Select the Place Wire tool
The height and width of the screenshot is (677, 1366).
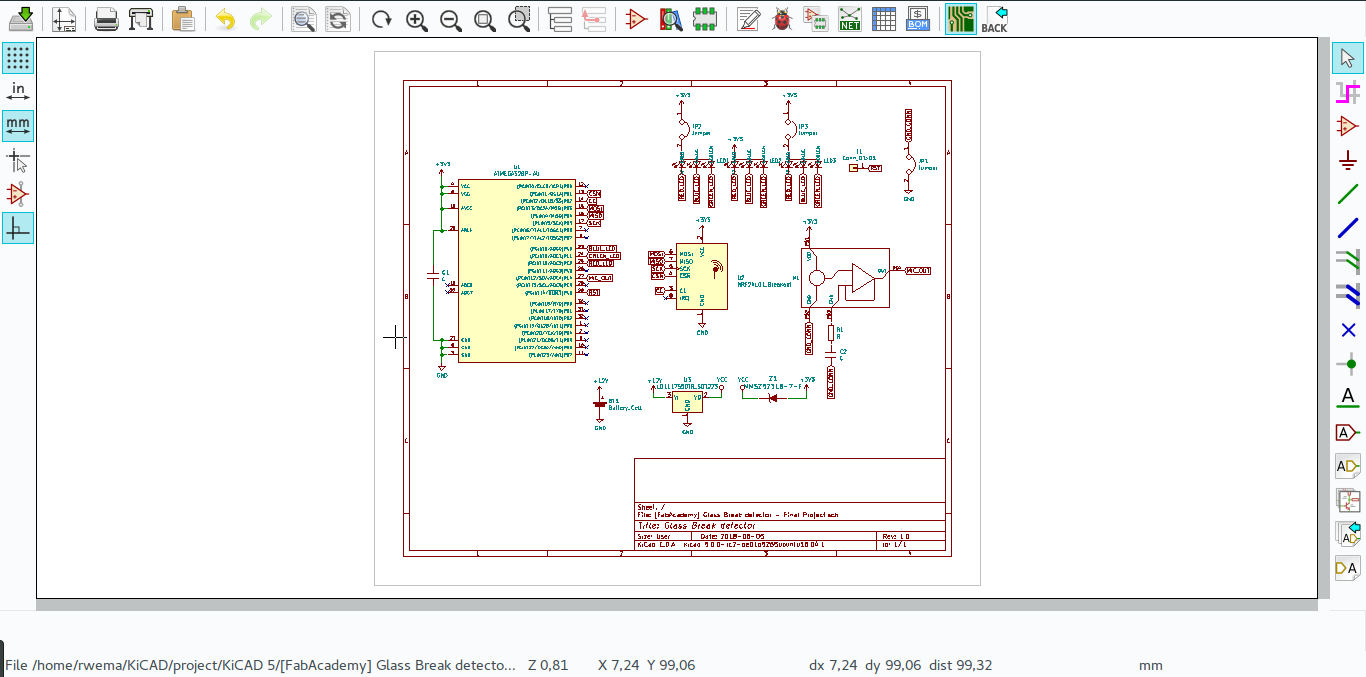coord(1349,193)
